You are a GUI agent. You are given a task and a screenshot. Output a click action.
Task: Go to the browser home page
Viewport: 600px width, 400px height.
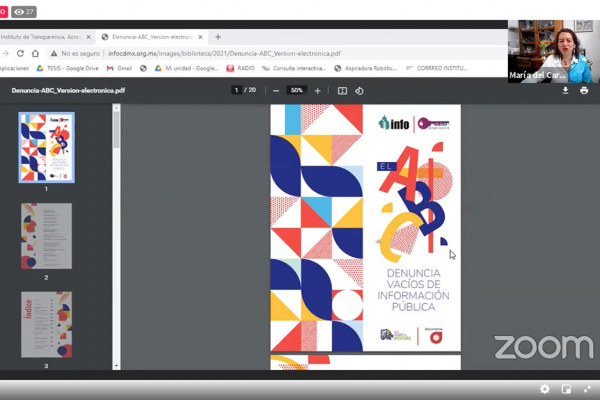click(x=35, y=54)
